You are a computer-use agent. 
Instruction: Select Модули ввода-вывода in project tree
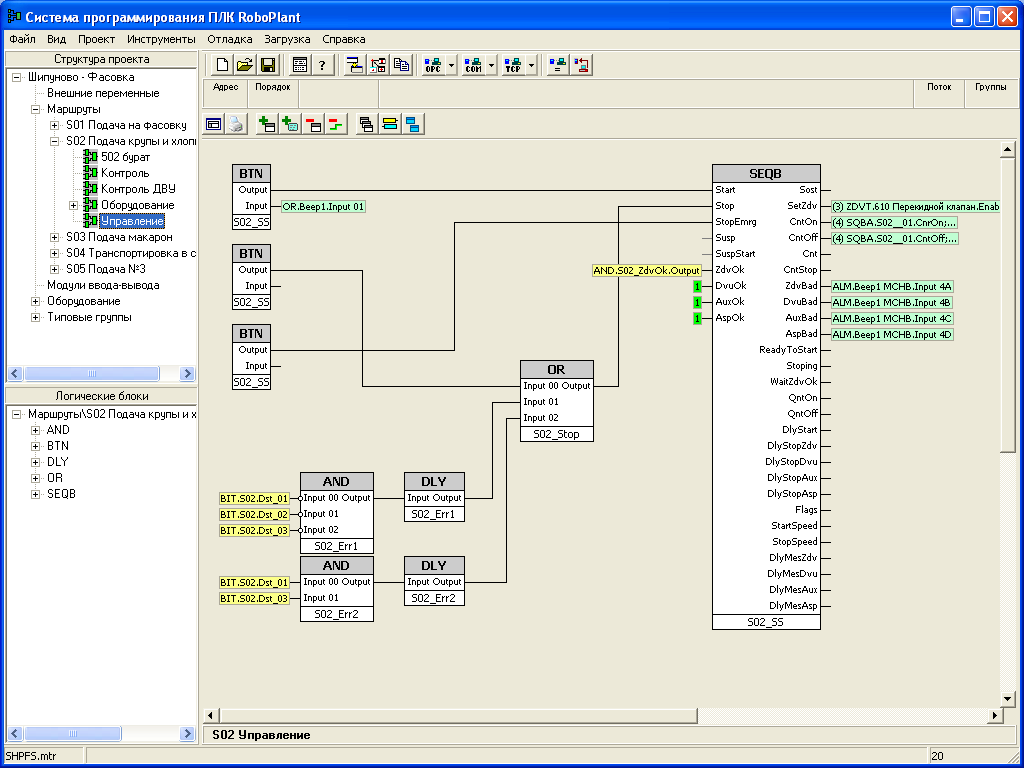(102, 285)
